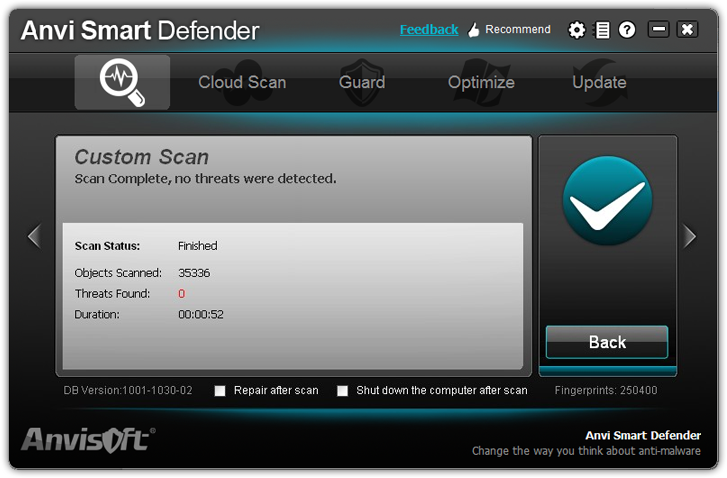This screenshot has height=478, width=727.
Task: Minimize the Anvi Smart Defender window
Action: (x=658, y=30)
